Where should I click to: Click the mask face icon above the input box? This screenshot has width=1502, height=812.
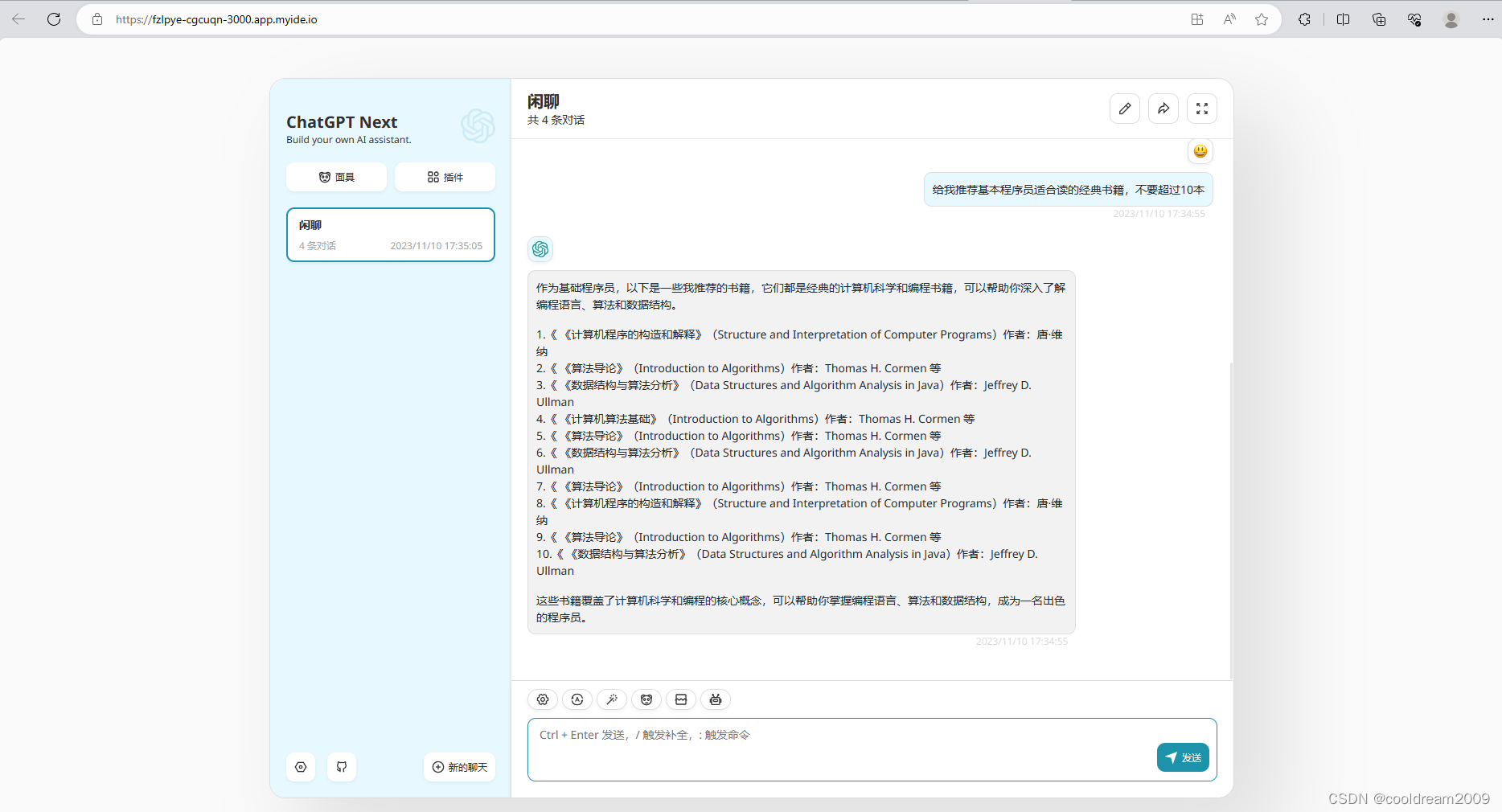coord(646,699)
